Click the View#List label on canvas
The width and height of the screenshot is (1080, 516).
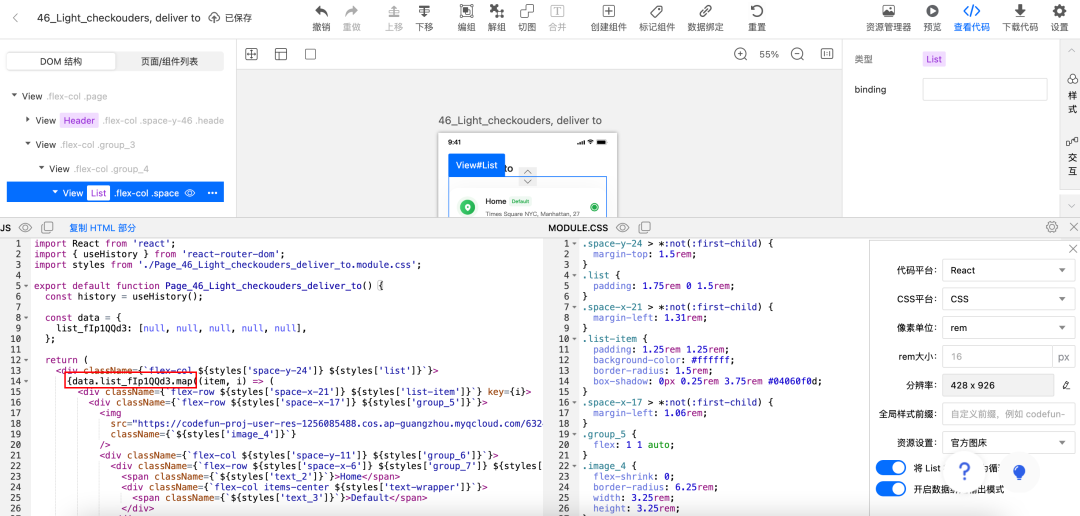pyautogui.click(x=477, y=165)
